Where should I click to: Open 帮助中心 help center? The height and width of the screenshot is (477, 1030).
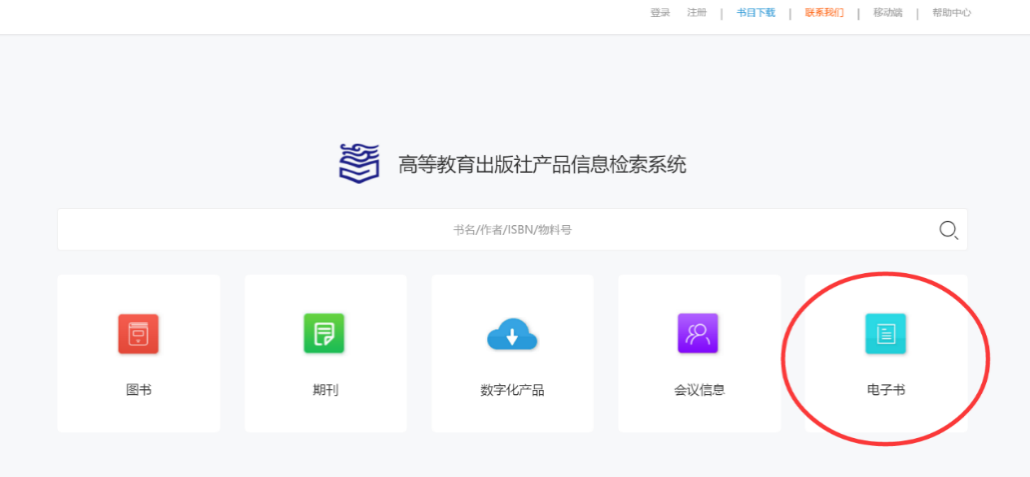click(951, 13)
